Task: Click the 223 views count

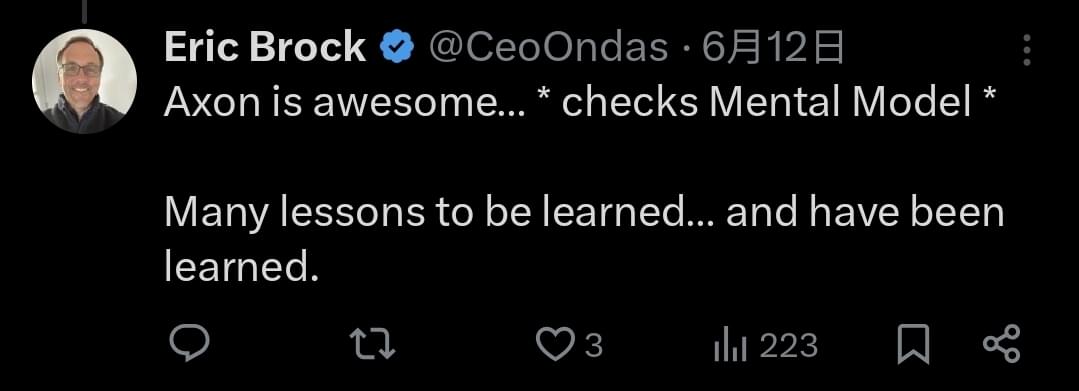Action: point(789,346)
